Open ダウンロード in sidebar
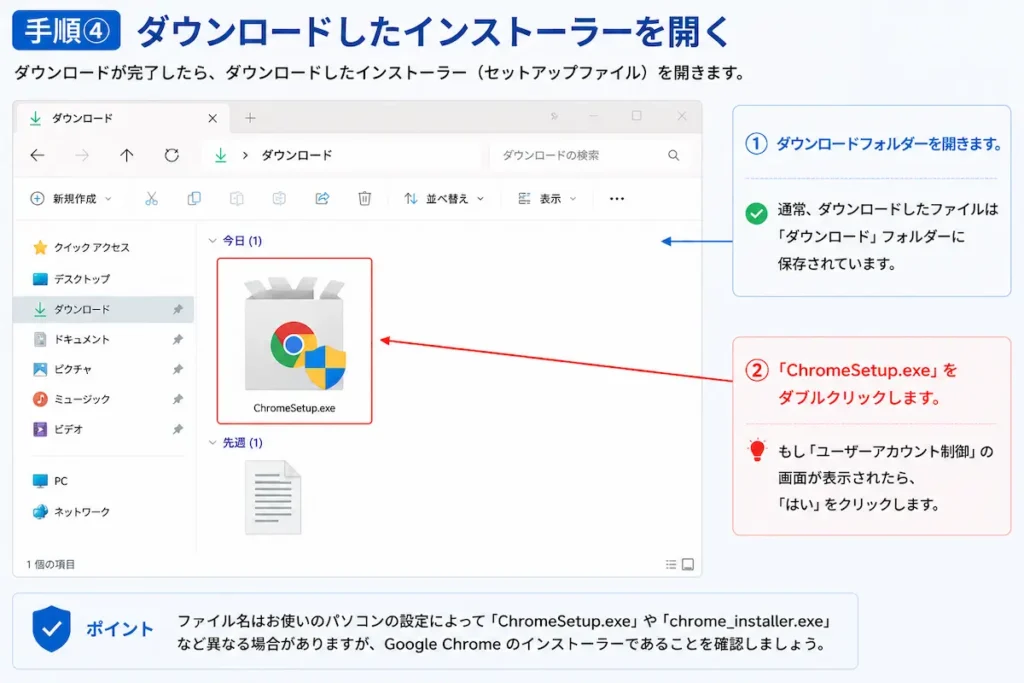The width and height of the screenshot is (1024, 683). tap(103, 310)
